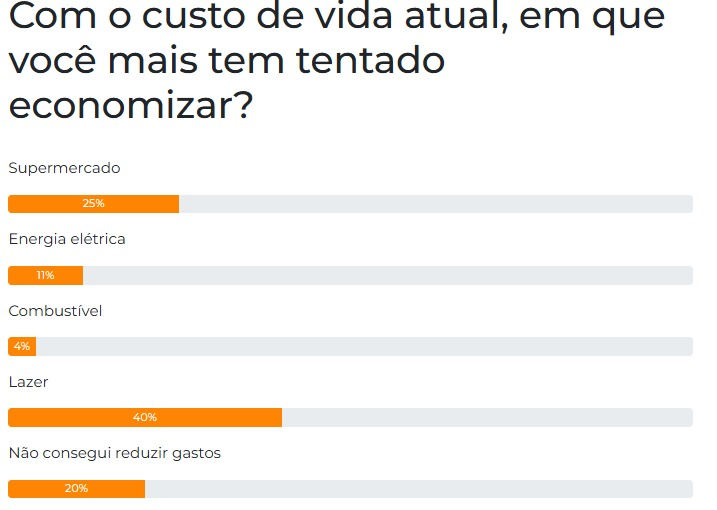Image resolution: width=717 pixels, height=510 pixels.
Task: Select the Energia elétrica option label
Action: (67, 239)
